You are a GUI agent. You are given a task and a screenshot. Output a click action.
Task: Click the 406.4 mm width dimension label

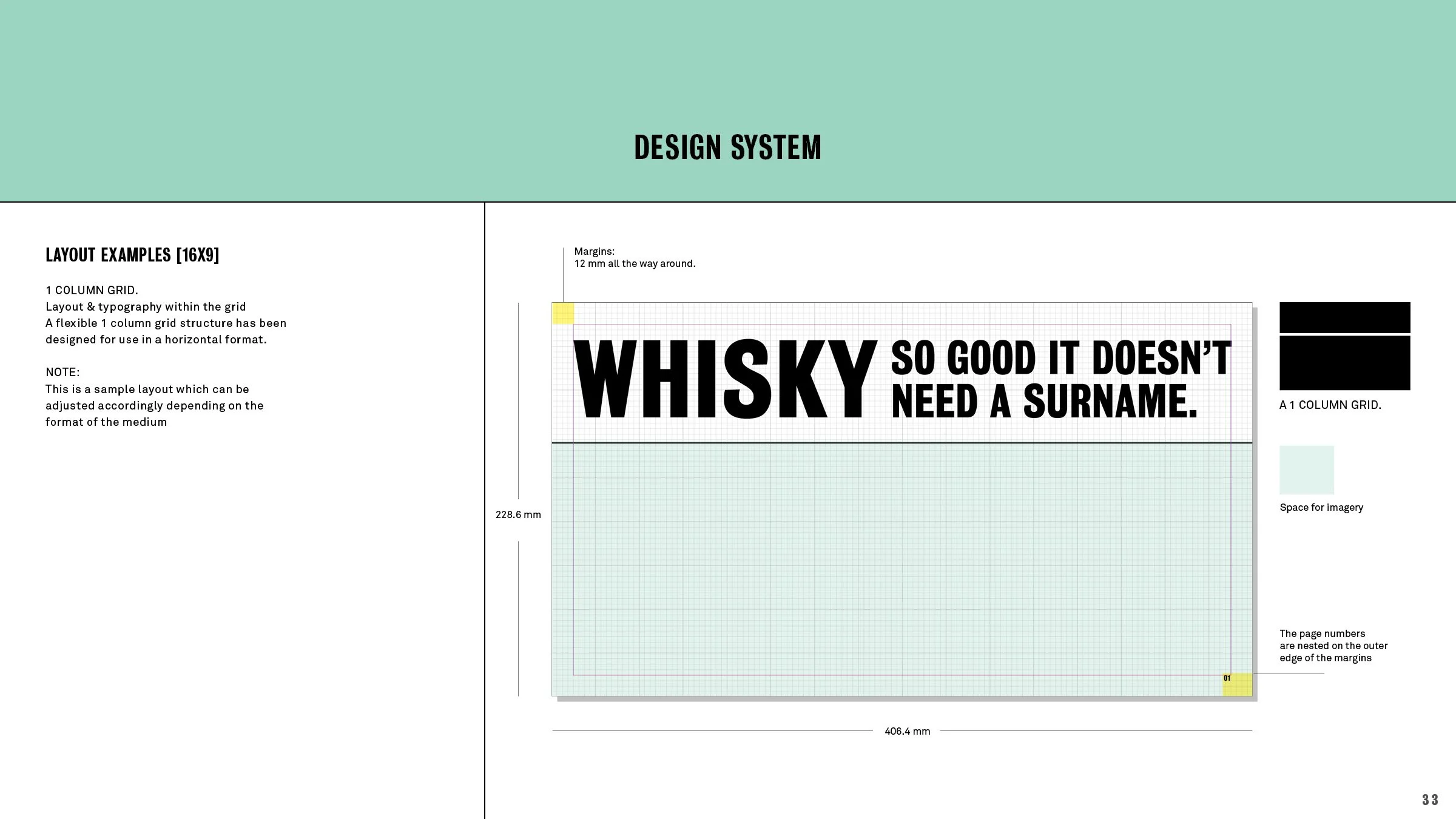tap(907, 732)
